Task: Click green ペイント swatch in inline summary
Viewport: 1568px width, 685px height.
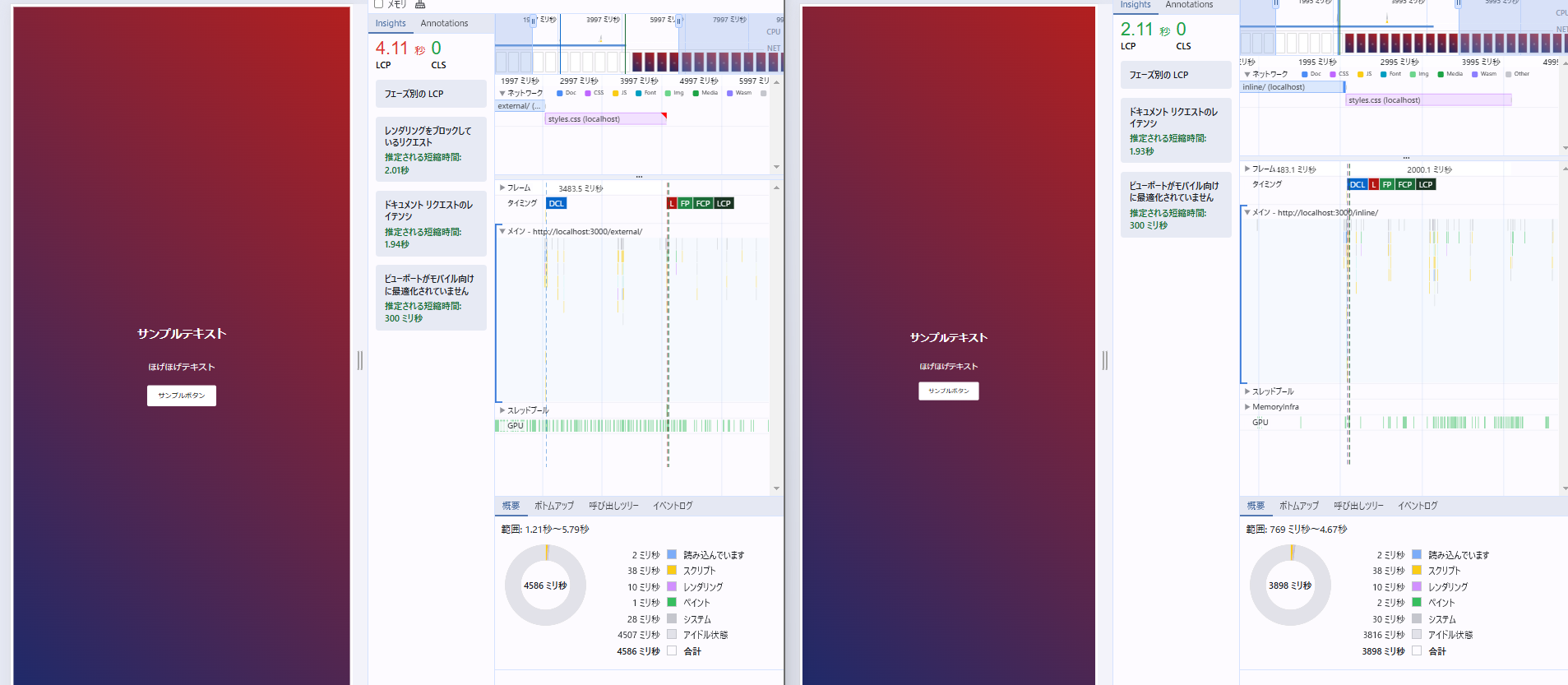Action: tap(1417, 602)
